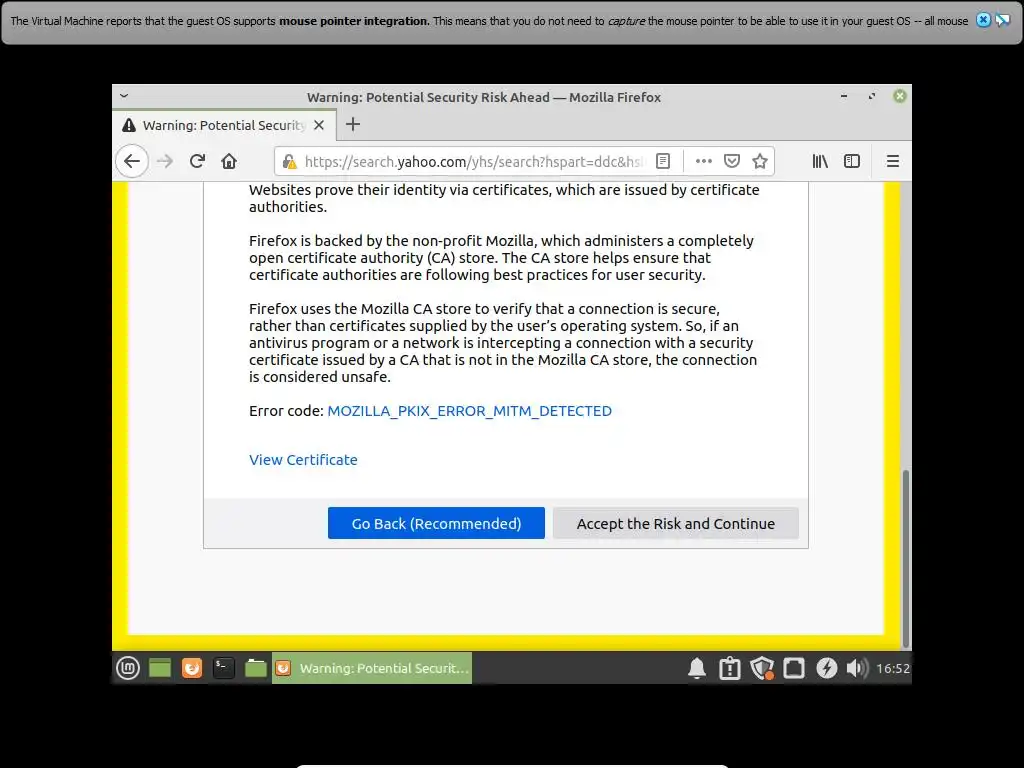Image resolution: width=1024 pixels, height=768 pixels.
Task: Select the Warning: Potential Security tab
Action: pyautogui.click(x=224, y=125)
